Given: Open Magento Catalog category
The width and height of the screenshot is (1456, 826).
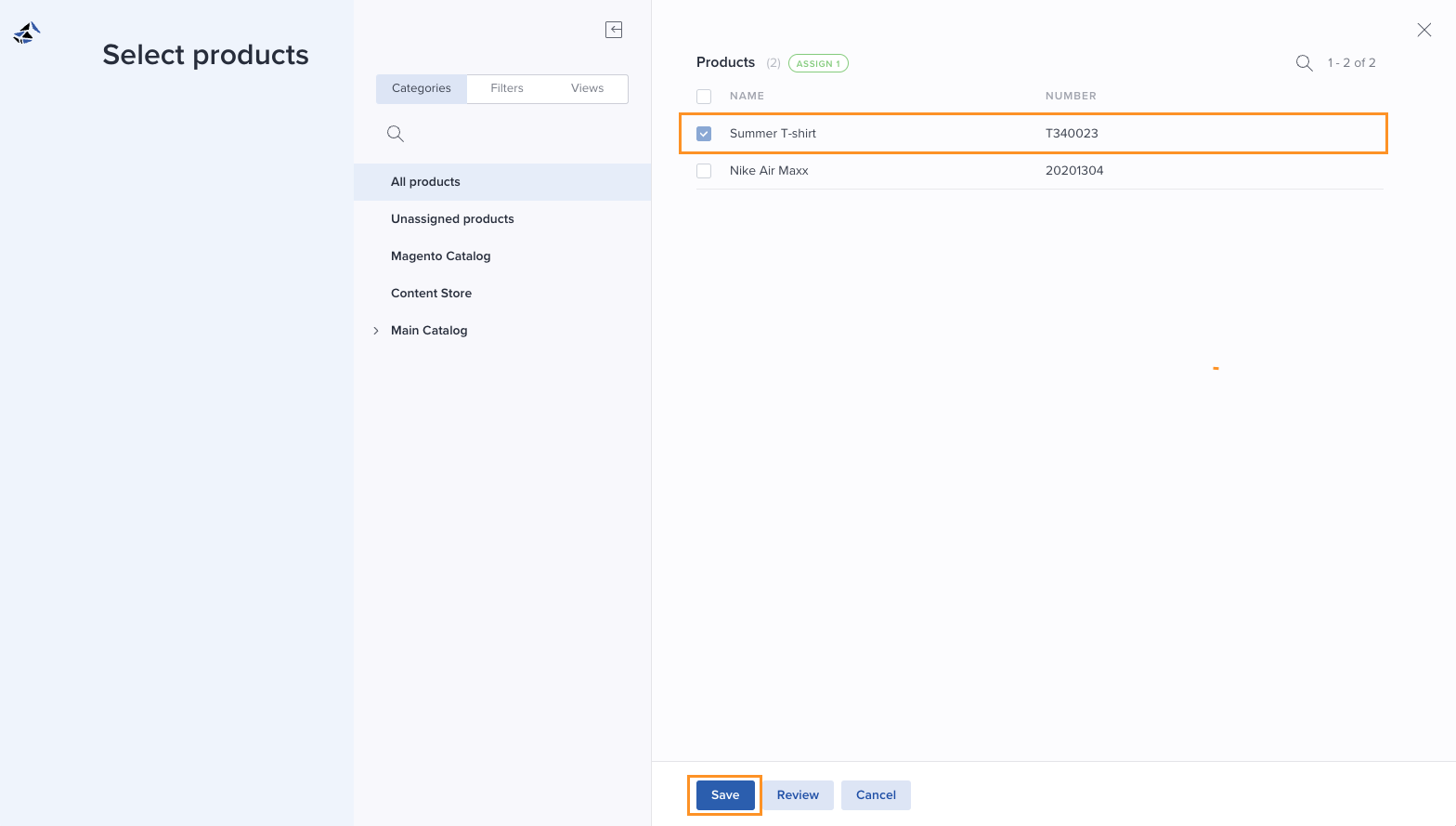Looking at the screenshot, I should point(502,256).
